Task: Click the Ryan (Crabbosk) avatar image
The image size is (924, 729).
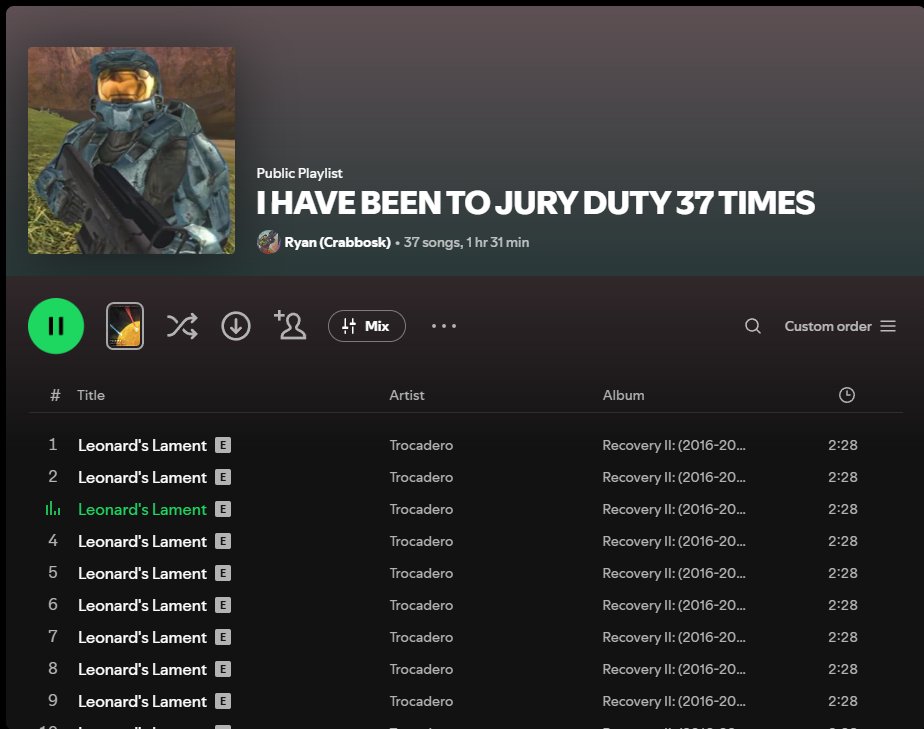Action: tap(269, 242)
